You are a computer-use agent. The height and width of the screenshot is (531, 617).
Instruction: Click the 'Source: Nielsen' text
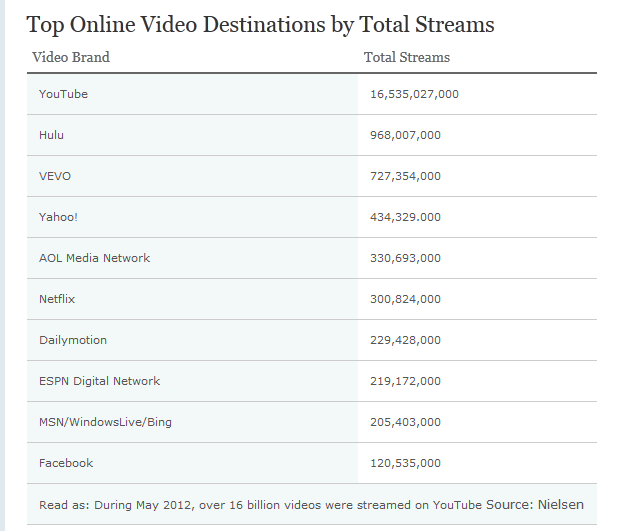pyautogui.click(x=535, y=504)
